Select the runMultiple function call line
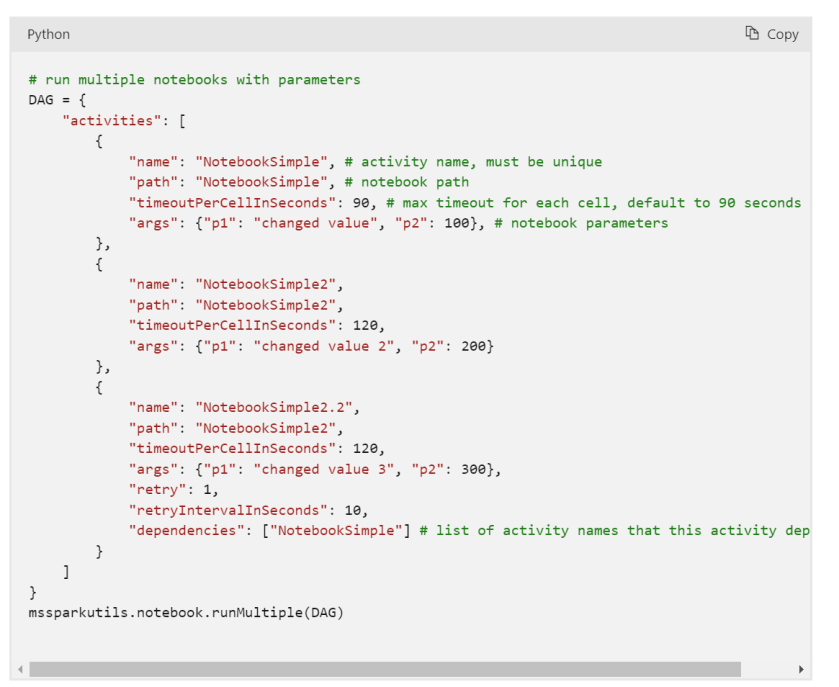The height and width of the screenshot is (687, 839). pyautogui.click(x=185, y=612)
